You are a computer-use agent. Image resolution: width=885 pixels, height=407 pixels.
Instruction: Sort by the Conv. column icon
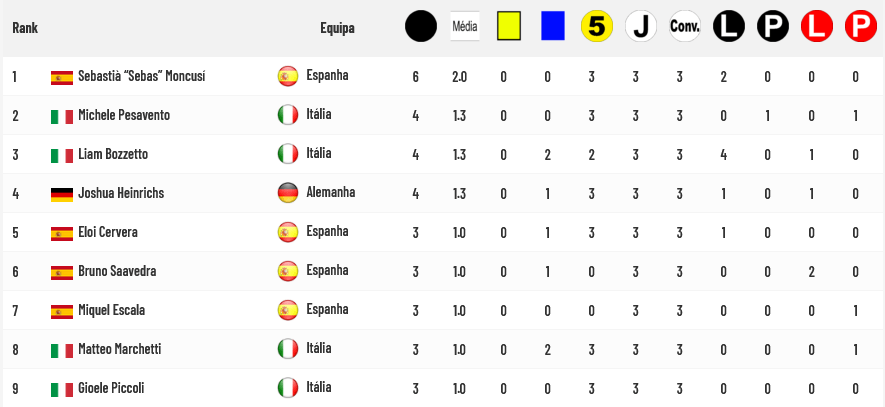click(685, 26)
